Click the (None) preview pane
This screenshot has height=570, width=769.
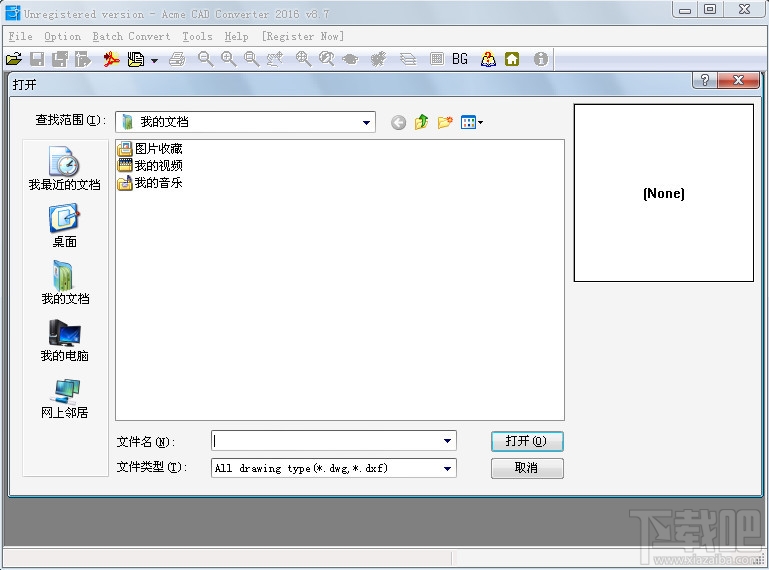coord(664,193)
